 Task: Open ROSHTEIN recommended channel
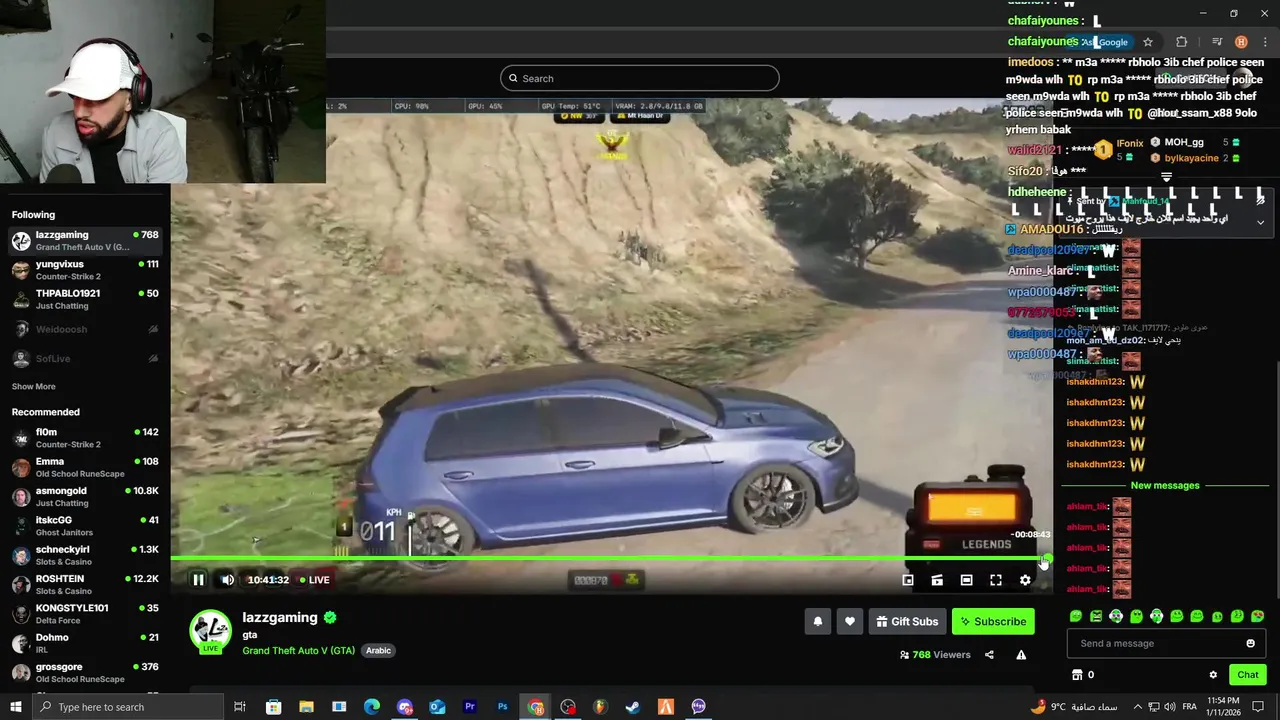tap(85, 585)
